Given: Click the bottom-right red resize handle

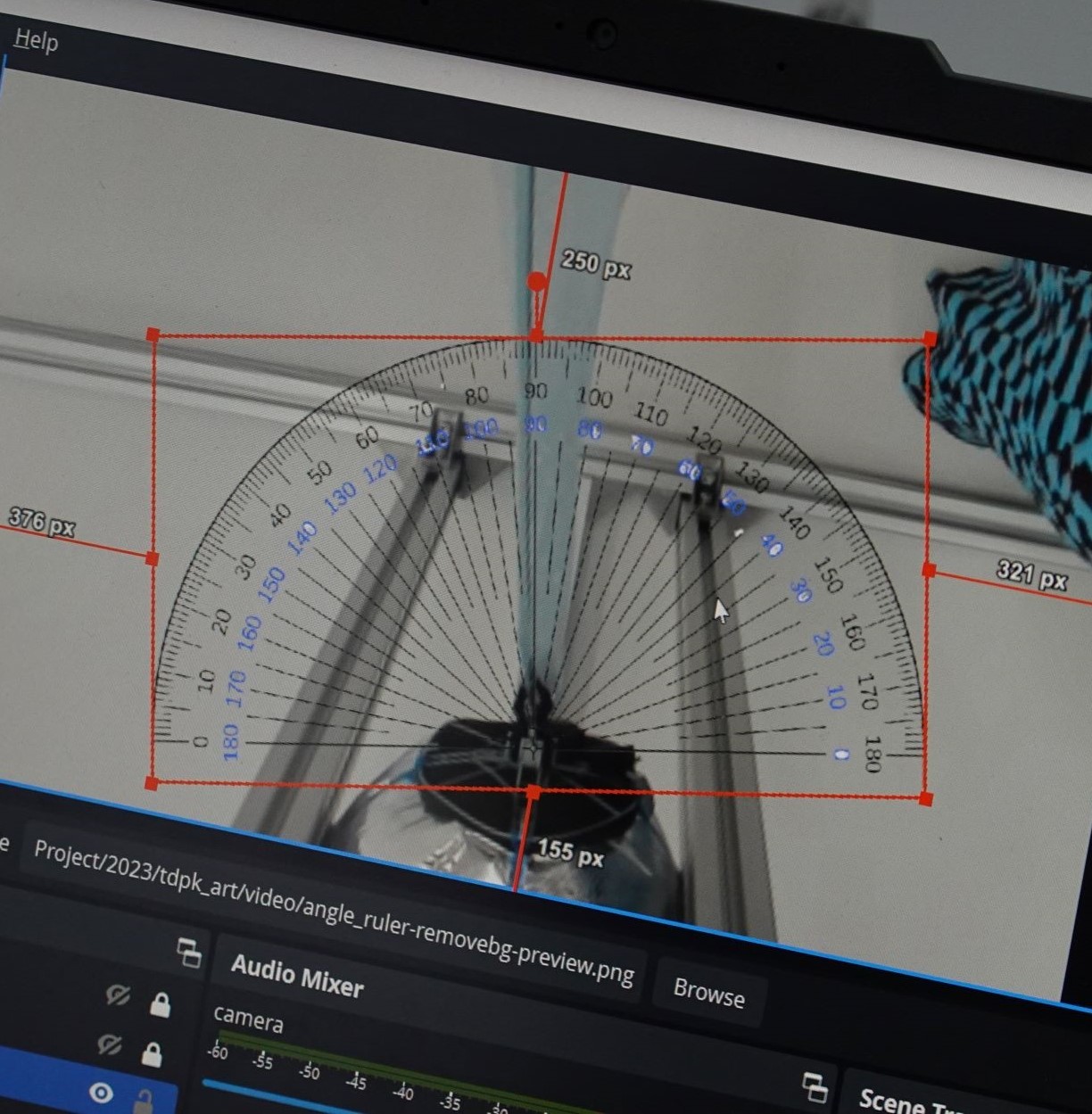Looking at the screenshot, I should click(x=926, y=799).
